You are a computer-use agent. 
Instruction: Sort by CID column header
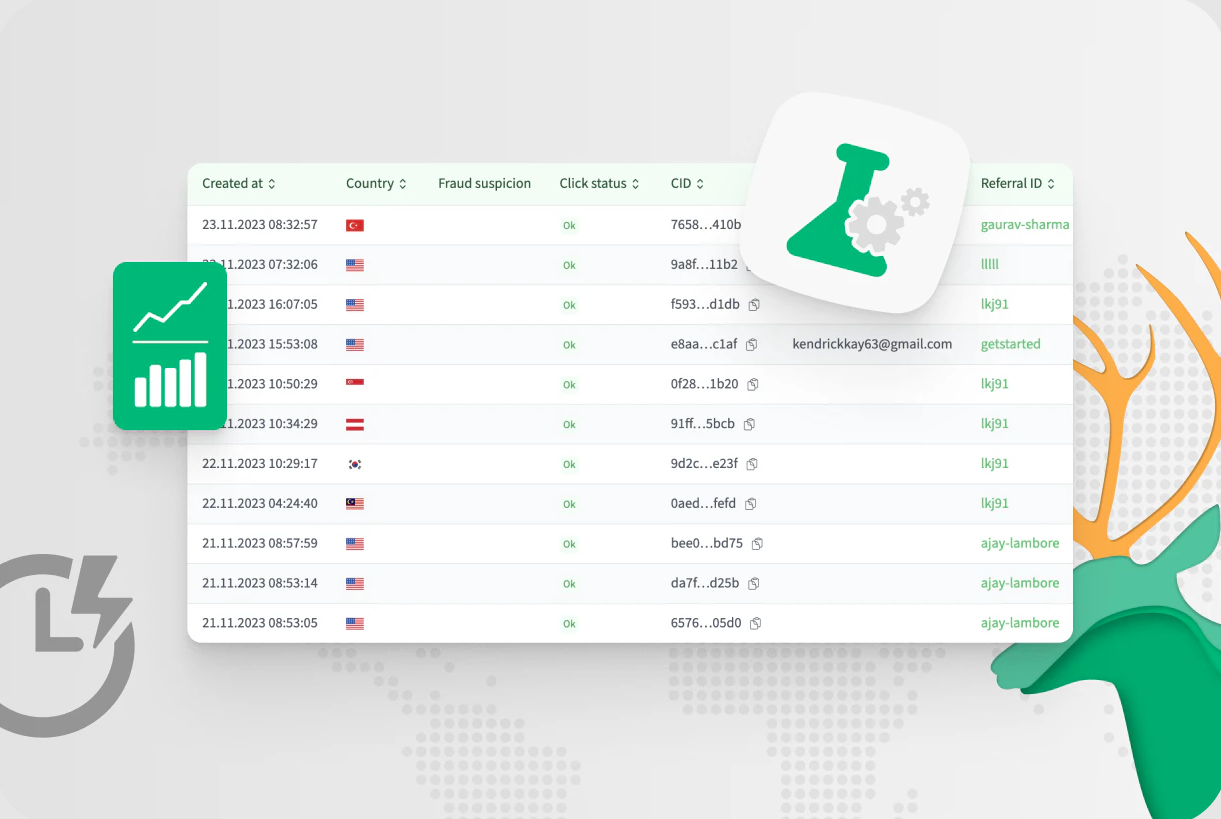[x=687, y=184]
